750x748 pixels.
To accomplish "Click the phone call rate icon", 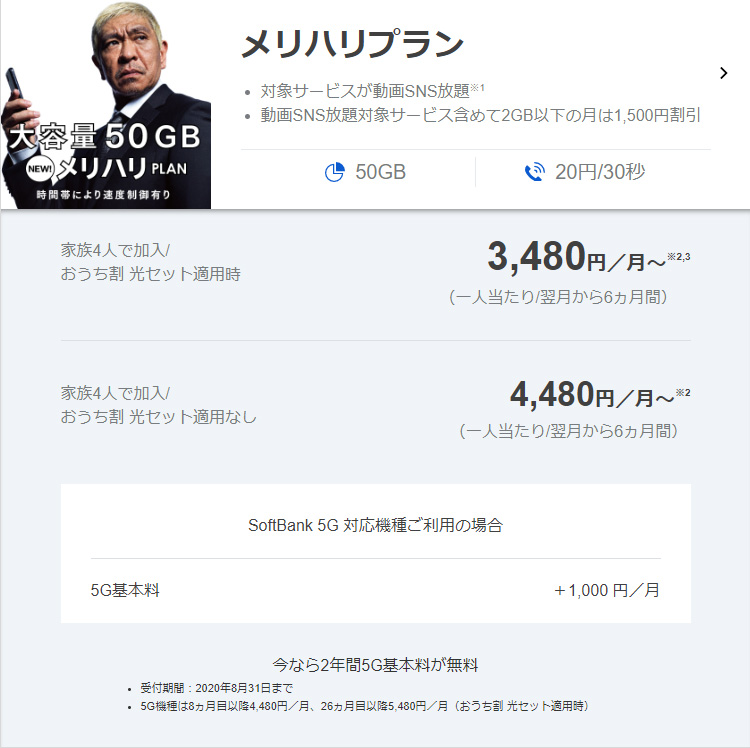I will pos(534,172).
